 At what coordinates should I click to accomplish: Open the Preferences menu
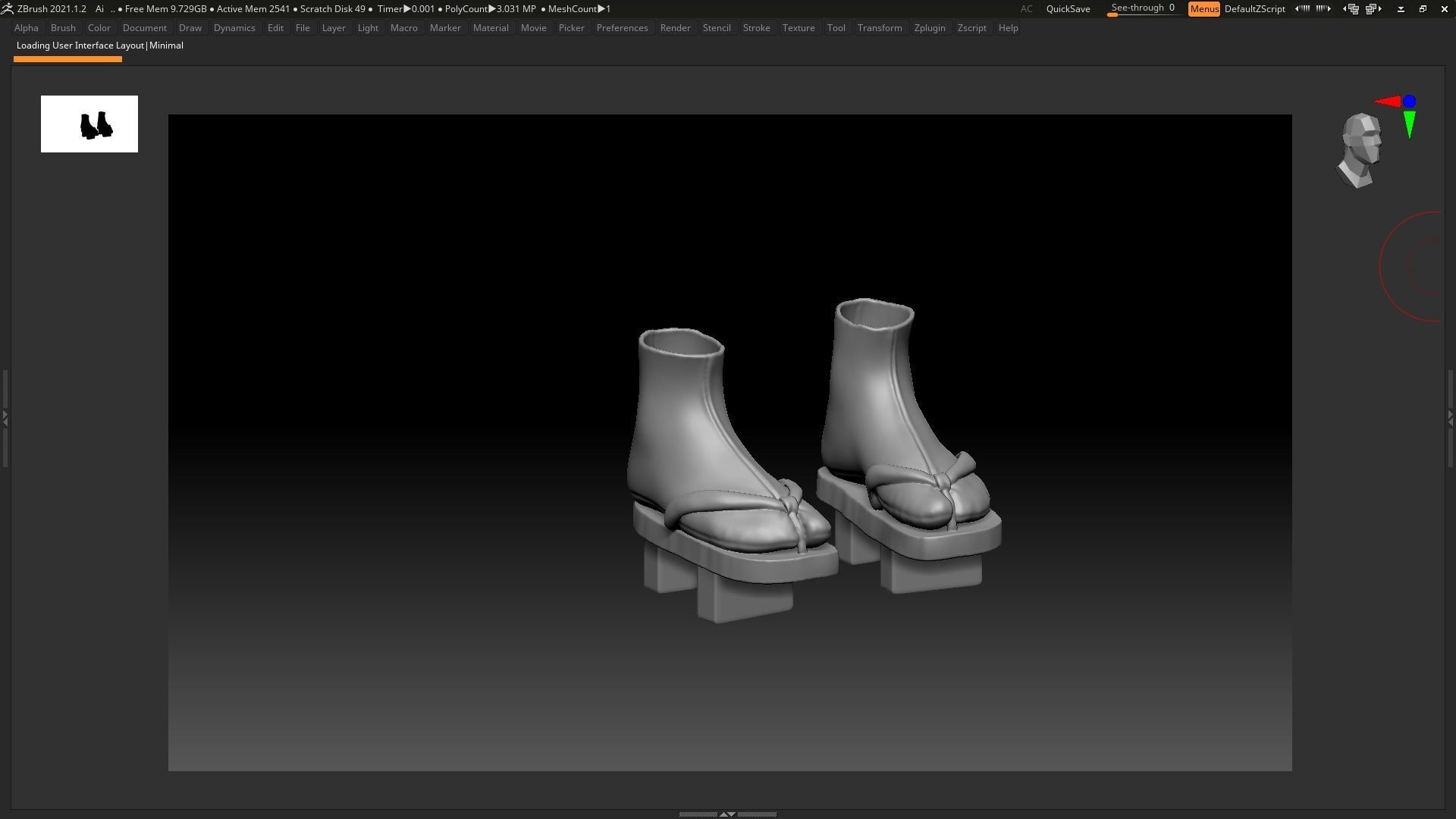tap(622, 28)
